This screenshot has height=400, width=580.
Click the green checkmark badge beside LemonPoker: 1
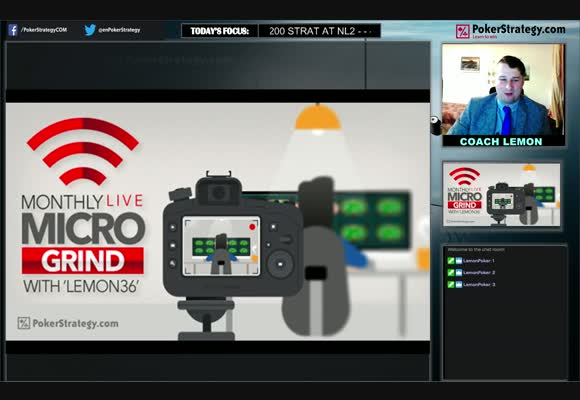point(451,260)
